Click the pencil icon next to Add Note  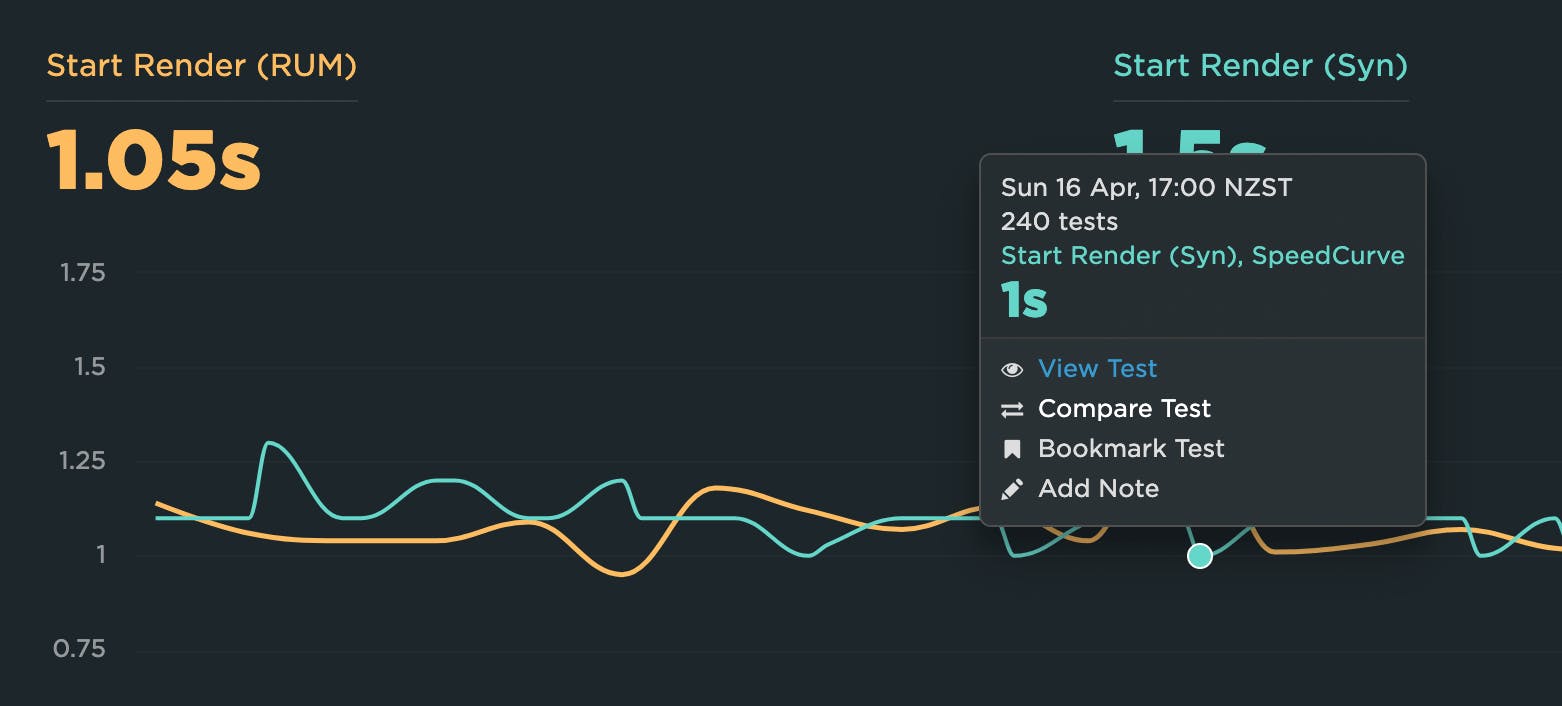click(1012, 489)
